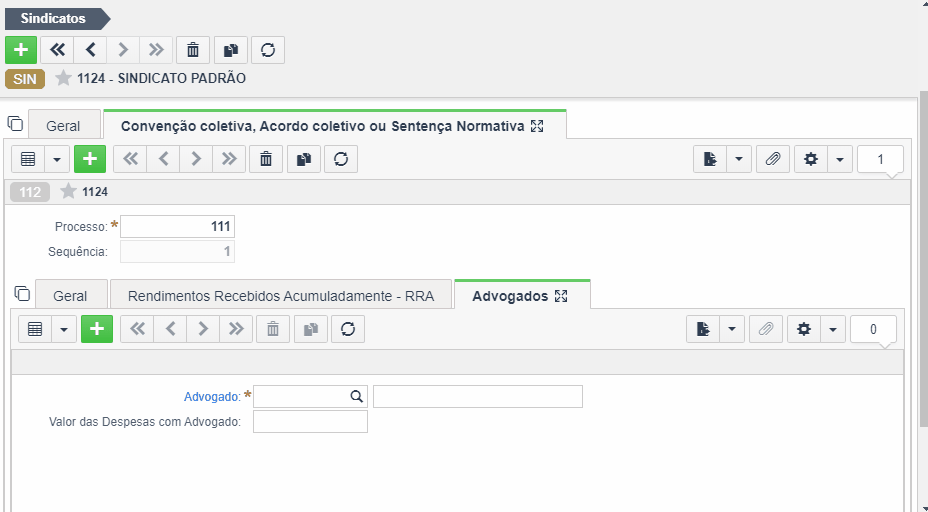Focus Valor das Despesas com Advogado field
Image resolution: width=928 pixels, height=512 pixels.
pos(310,422)
